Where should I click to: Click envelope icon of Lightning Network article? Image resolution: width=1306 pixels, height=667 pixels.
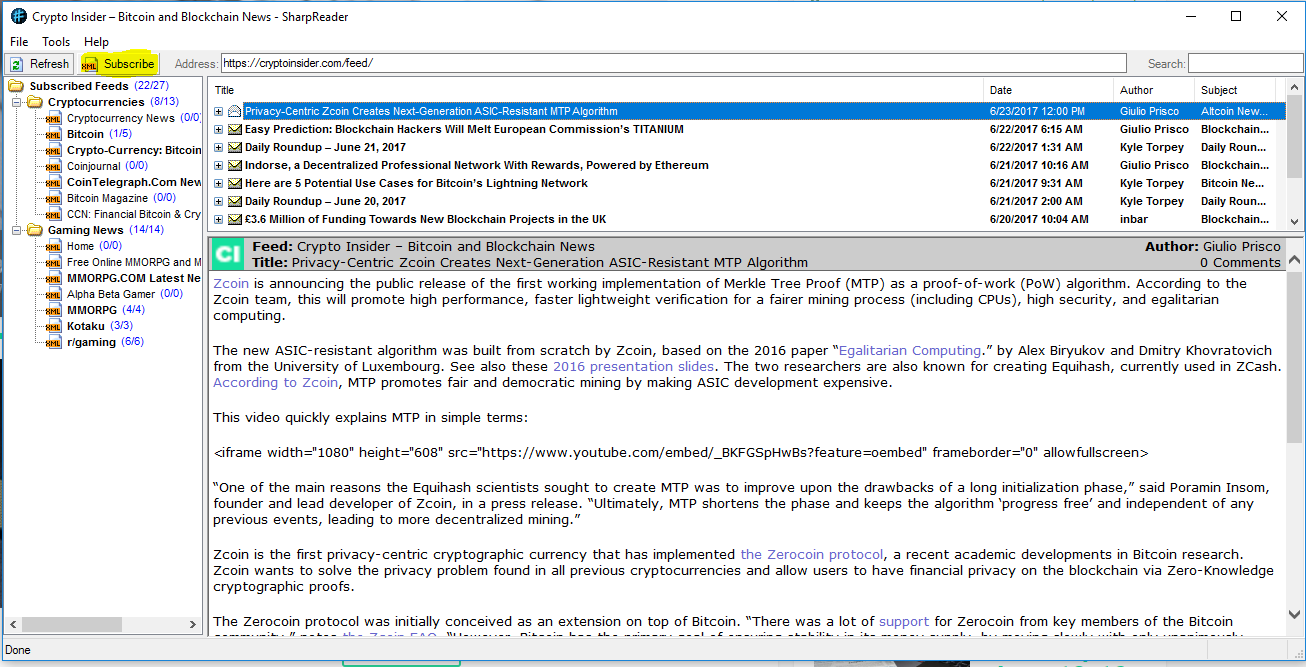235,183
